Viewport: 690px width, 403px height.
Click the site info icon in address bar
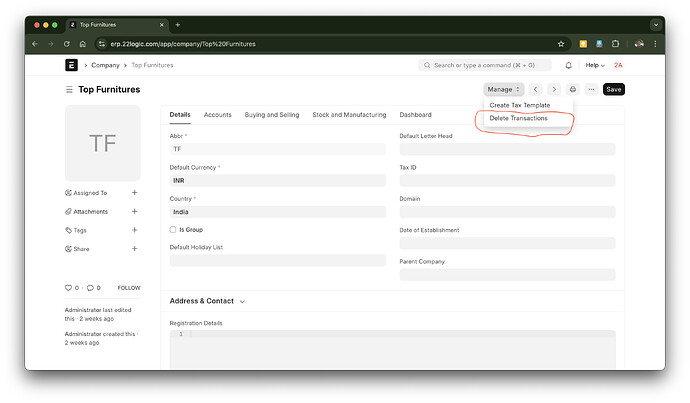pos(102,44)
